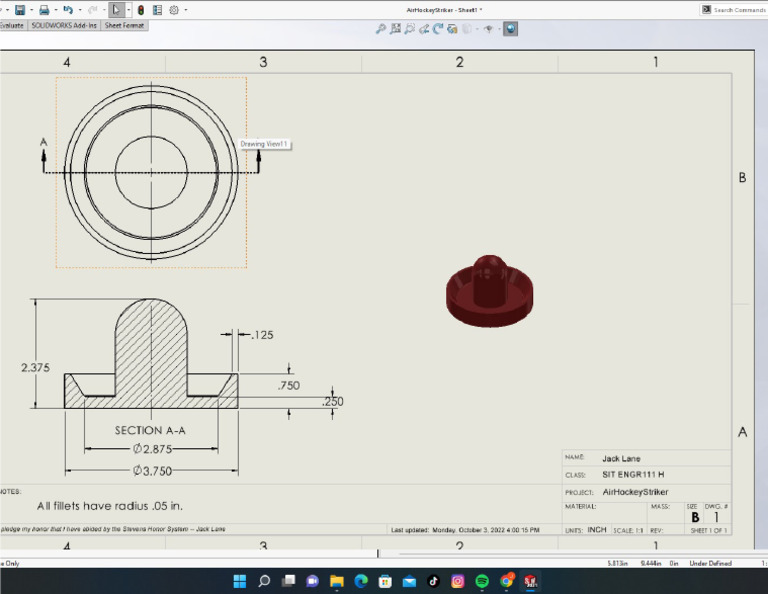Click the Save icon in the toolbar

pyautogui.click(x=19, y=9)
